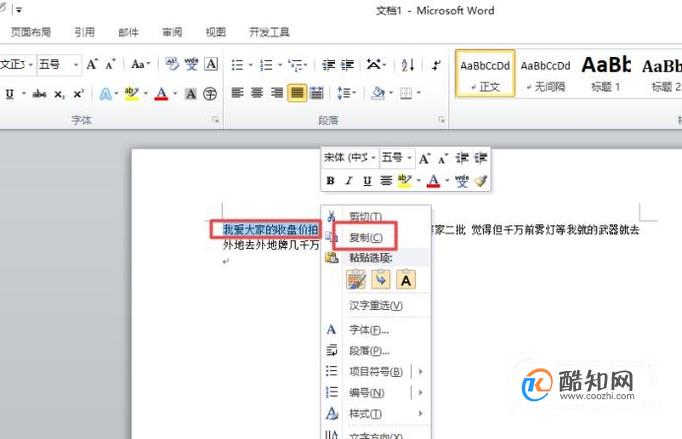The height and width of the screenshot is (439, 682).
Task: Open phonetic guide in the mini toolbar
Action: click(461, 181)
